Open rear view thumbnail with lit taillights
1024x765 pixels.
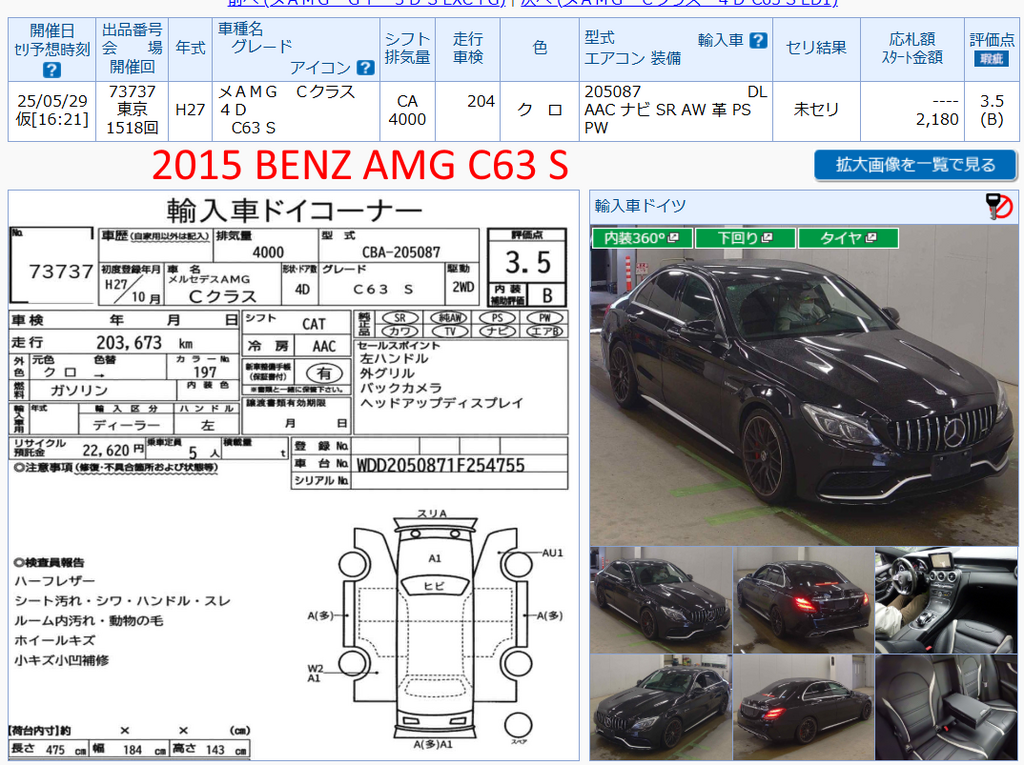(x=803, y=600)
